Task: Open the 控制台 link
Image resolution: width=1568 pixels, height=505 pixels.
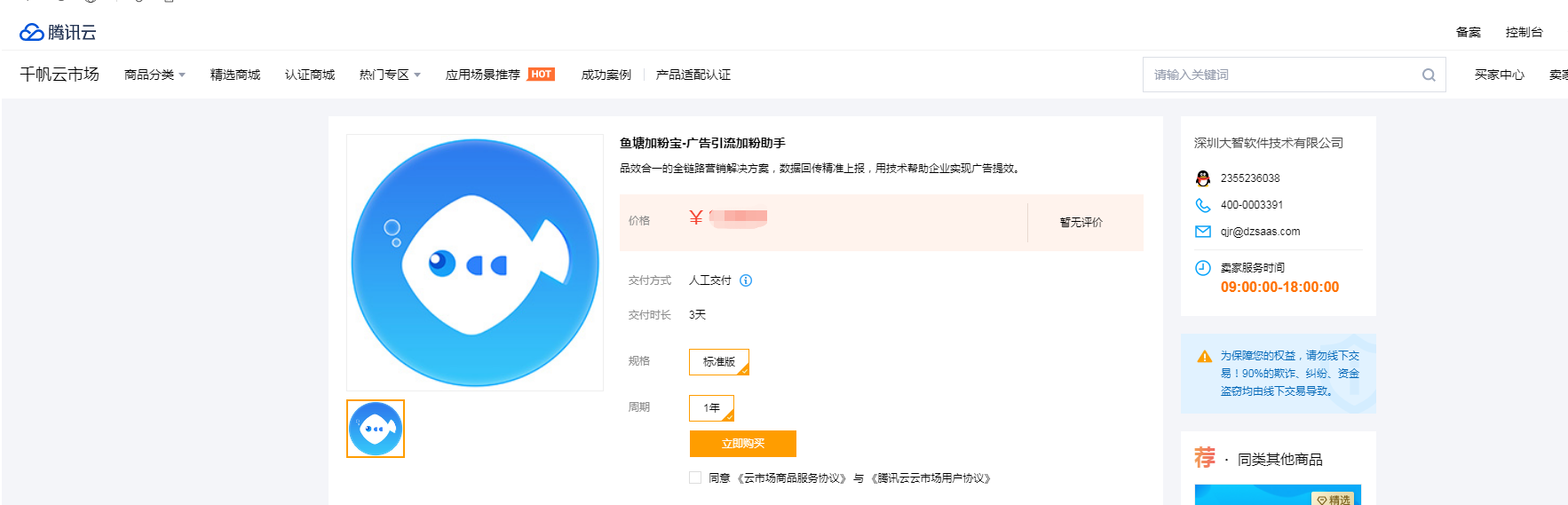Action: point(1524,32)
